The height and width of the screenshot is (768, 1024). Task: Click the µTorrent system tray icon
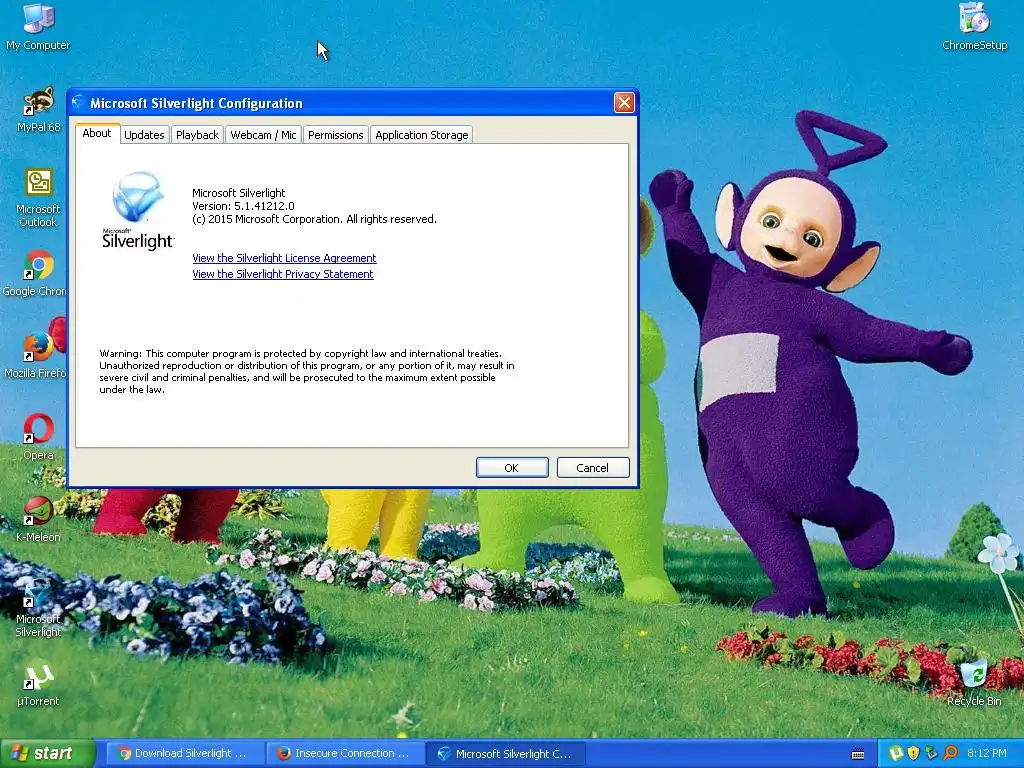click(896, 754)
